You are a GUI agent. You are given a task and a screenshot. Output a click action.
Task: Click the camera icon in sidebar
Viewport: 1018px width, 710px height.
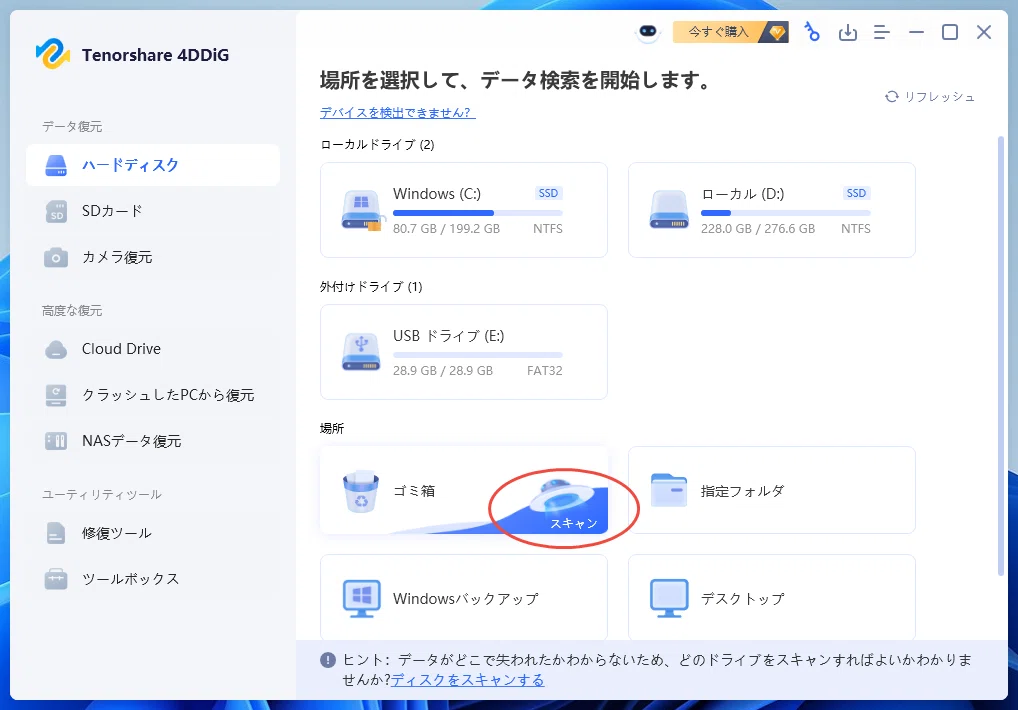56,258
